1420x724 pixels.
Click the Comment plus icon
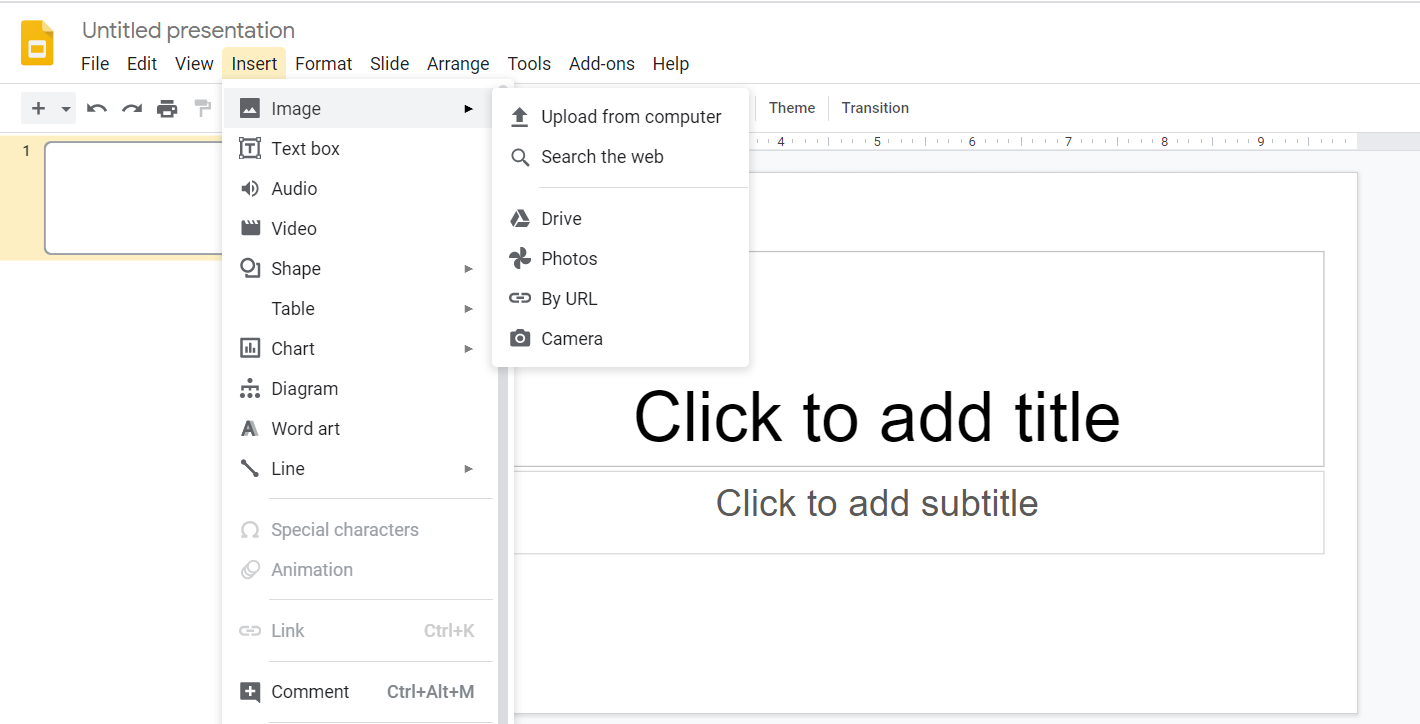(x=250, y=691)
